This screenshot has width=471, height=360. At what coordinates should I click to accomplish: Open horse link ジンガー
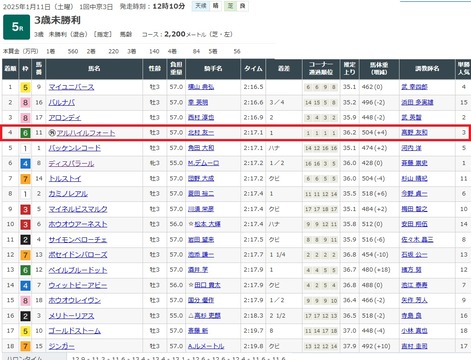pyautogui.click(x=62, y=346)
